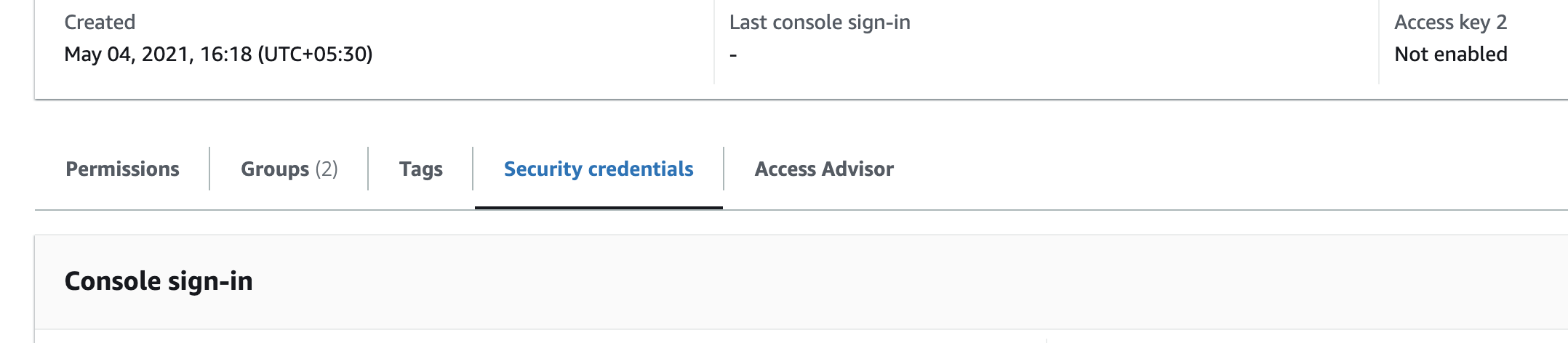Click the Security credentials tab
This screenshot has width=1568, height=343.
598,169
